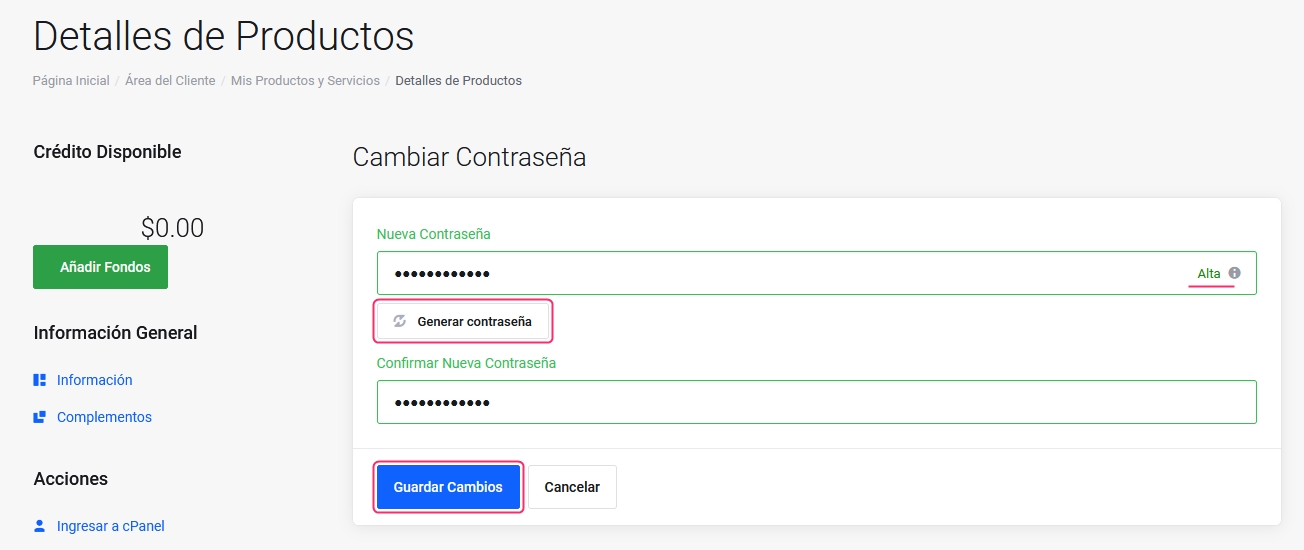Click the info icon beside Alta strength
The width and height of the screenshot is (1304, 550).
(1234, 273)
